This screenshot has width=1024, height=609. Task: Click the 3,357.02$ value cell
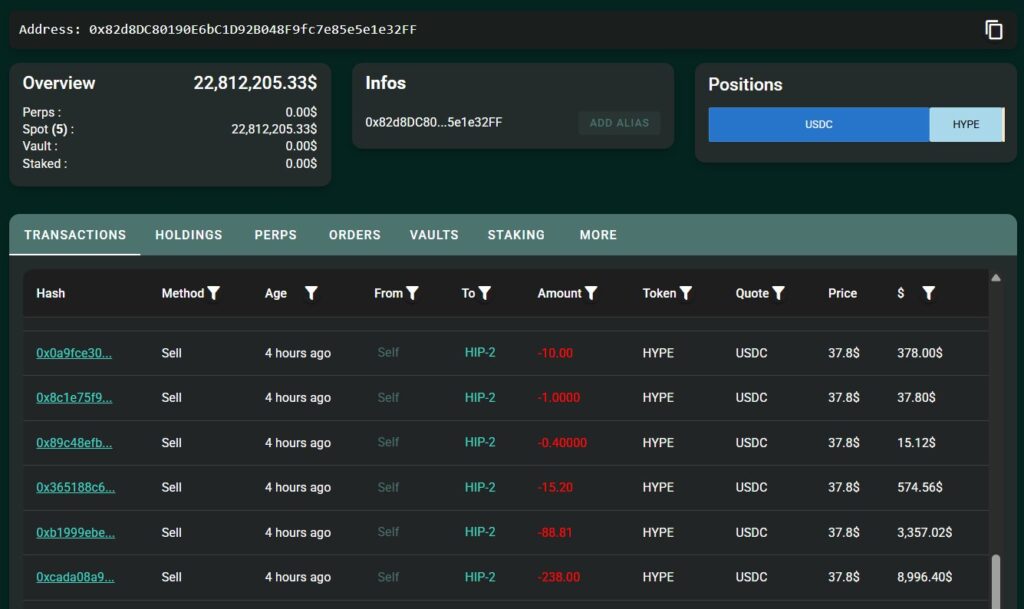[x=924, y=533]
